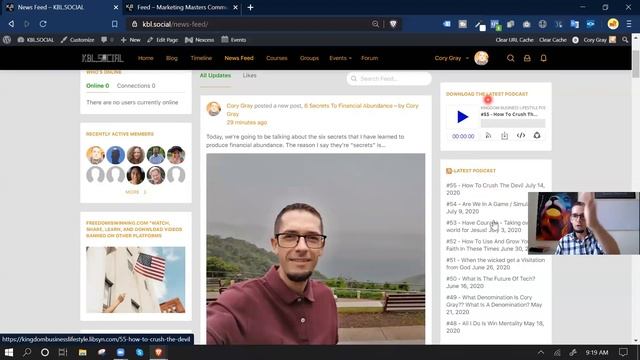Click the American flag video thumbnail

[136, 280]
